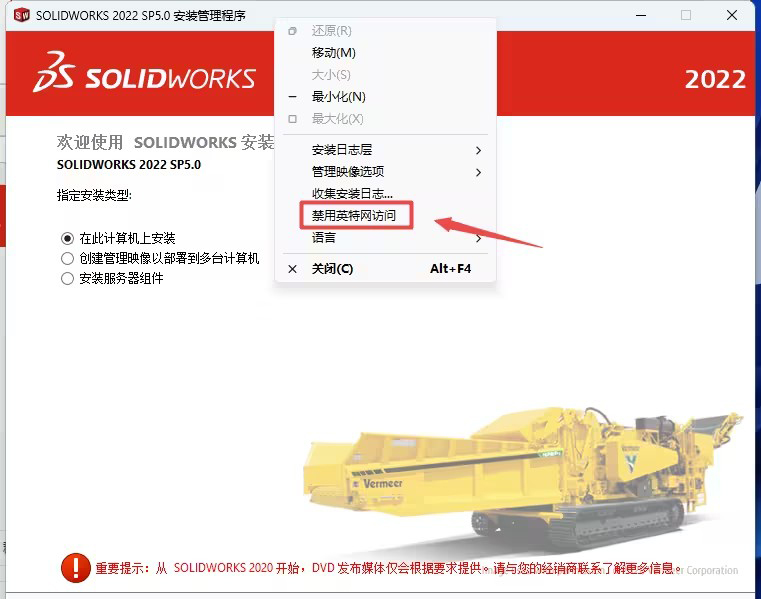This screenshot has height=599, width=761.
Task: Choose 禁用英特网访问 menu entry
Action: [x=385, y=216]
